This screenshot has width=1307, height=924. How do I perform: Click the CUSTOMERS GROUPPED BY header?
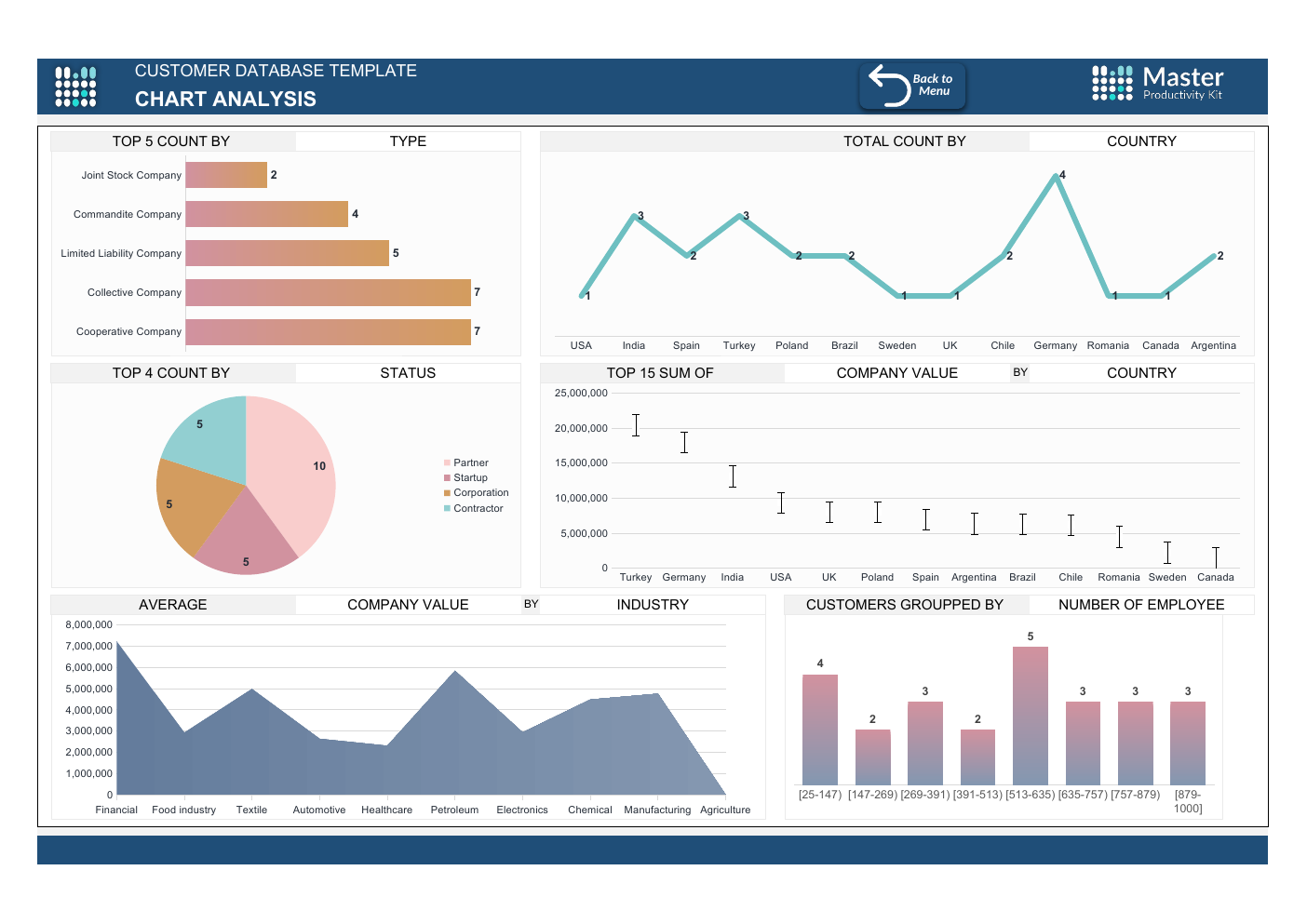[905, 605]
